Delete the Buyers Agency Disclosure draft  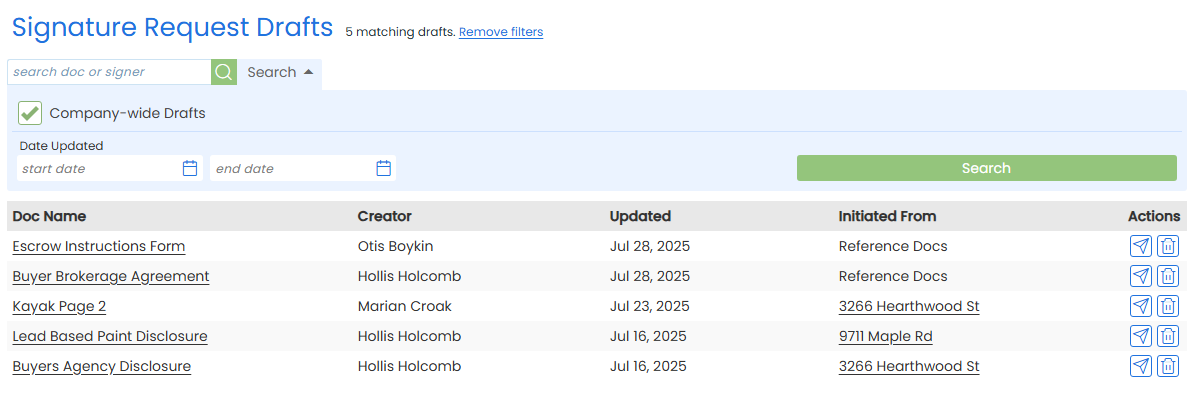click(1168, 366)
